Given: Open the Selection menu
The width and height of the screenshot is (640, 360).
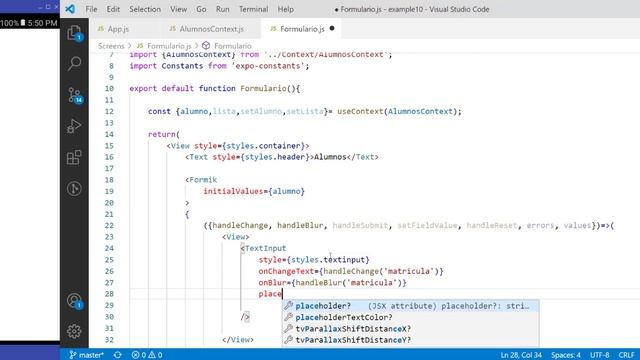Looking at the screenshot, I should tap(145, 9).
